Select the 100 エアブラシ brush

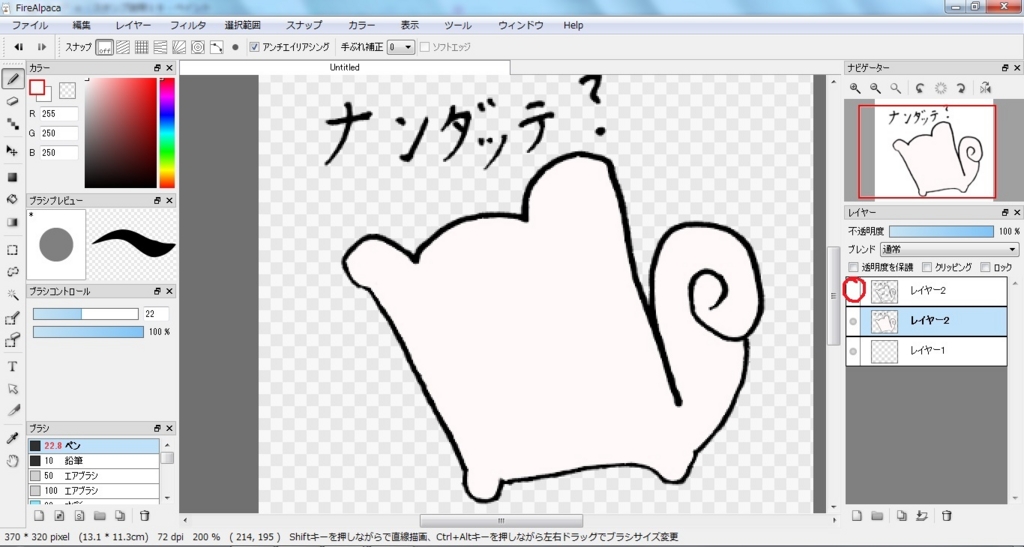coord(93,490)
